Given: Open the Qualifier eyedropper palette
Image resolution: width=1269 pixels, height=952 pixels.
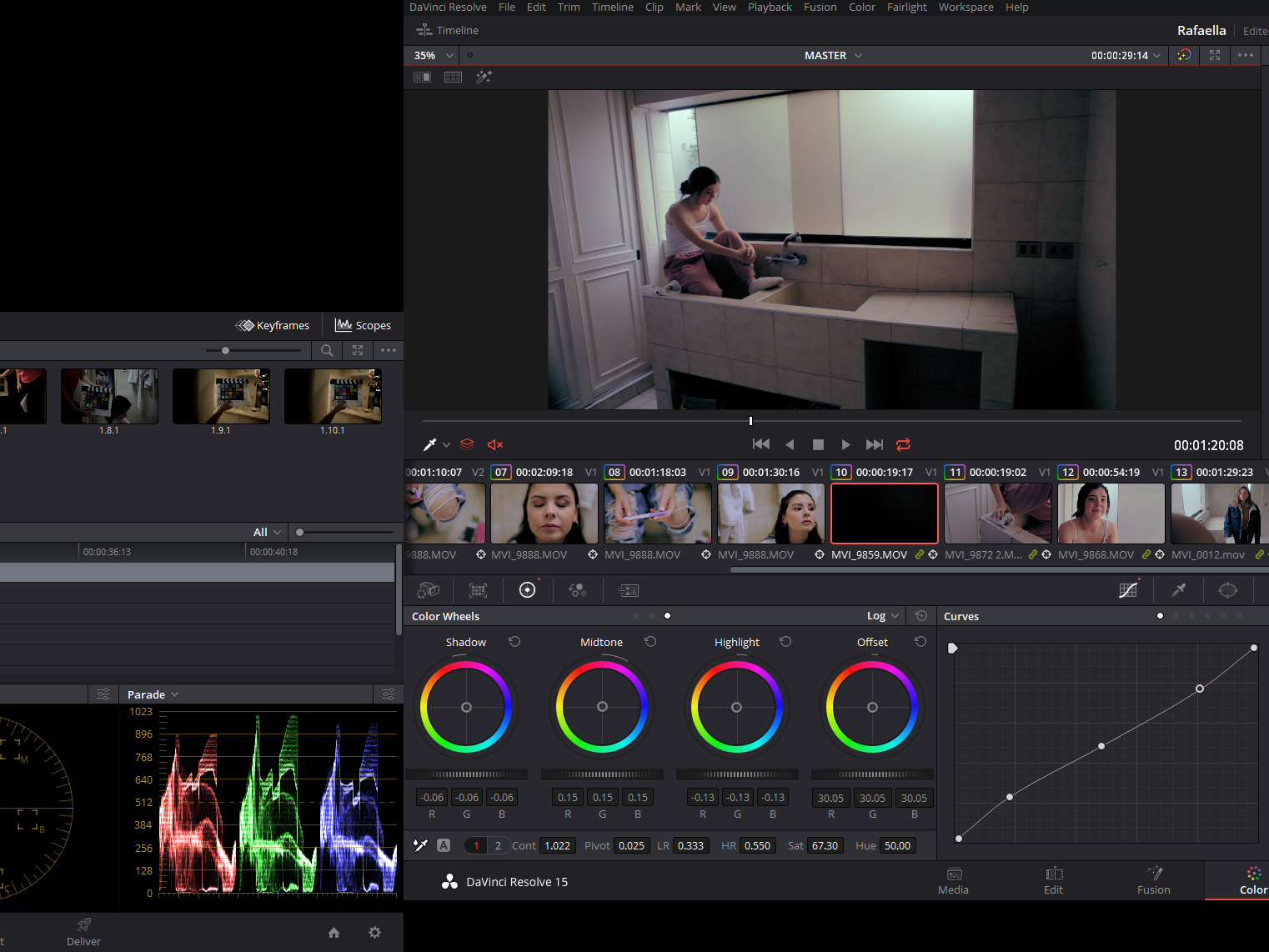Looking at the screenshot, I should 1178,590.
